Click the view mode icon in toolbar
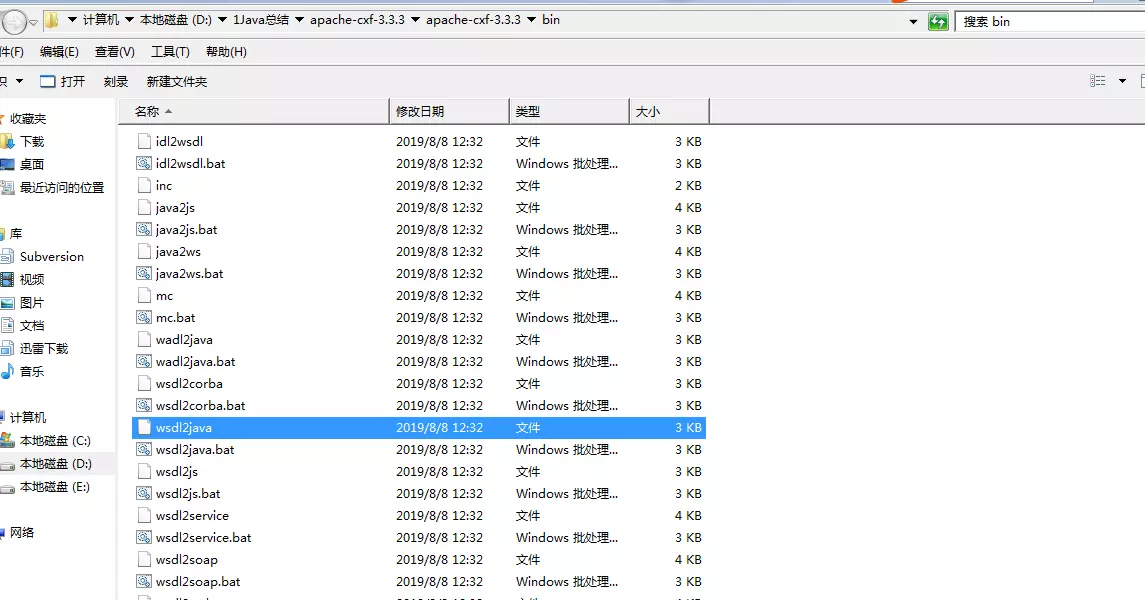This screenshot has width=1145, height=600. click(x=1098, y=81)
